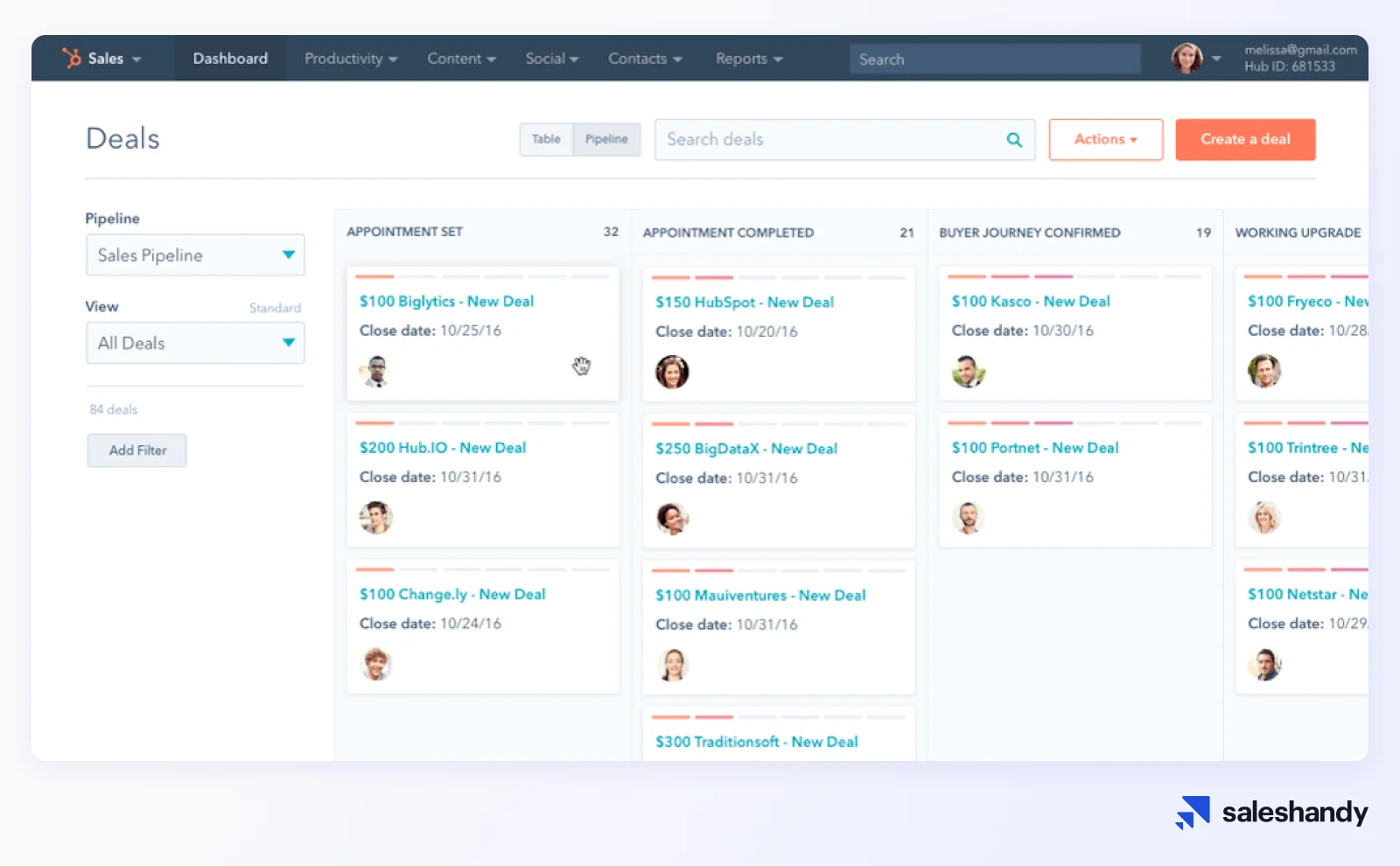Image resolution: width=1400 pixels, height=866 pixels.
Task: Click owner avatar on Fryeco deal card
Action: point(1264,371)
